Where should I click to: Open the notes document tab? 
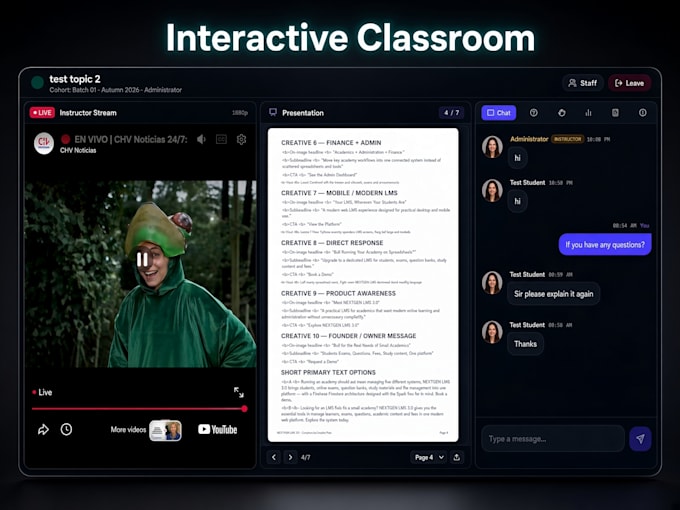(x=615, y=113)
